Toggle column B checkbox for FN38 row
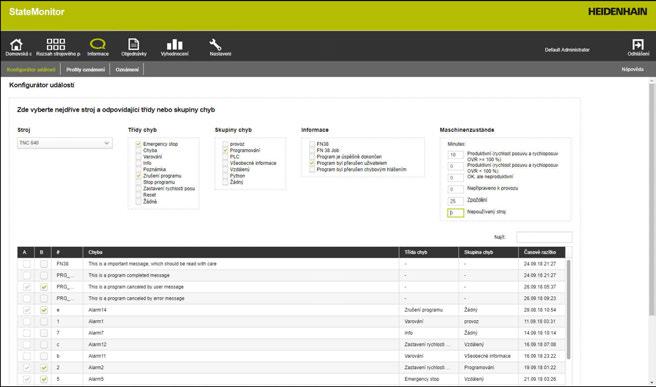This screenshot has width=656, height=387. point(44,264)
